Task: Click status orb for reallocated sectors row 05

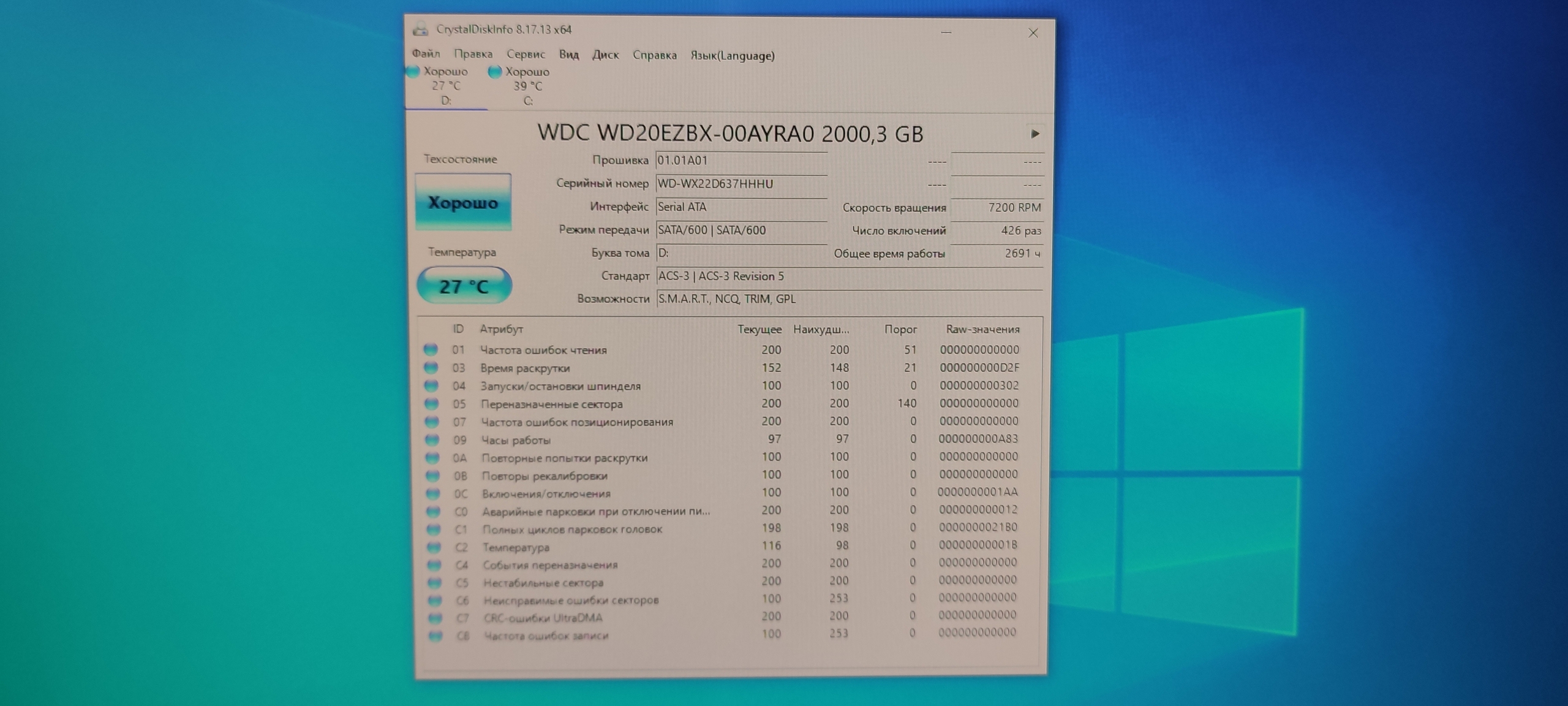Action: (x=432, y=403)
